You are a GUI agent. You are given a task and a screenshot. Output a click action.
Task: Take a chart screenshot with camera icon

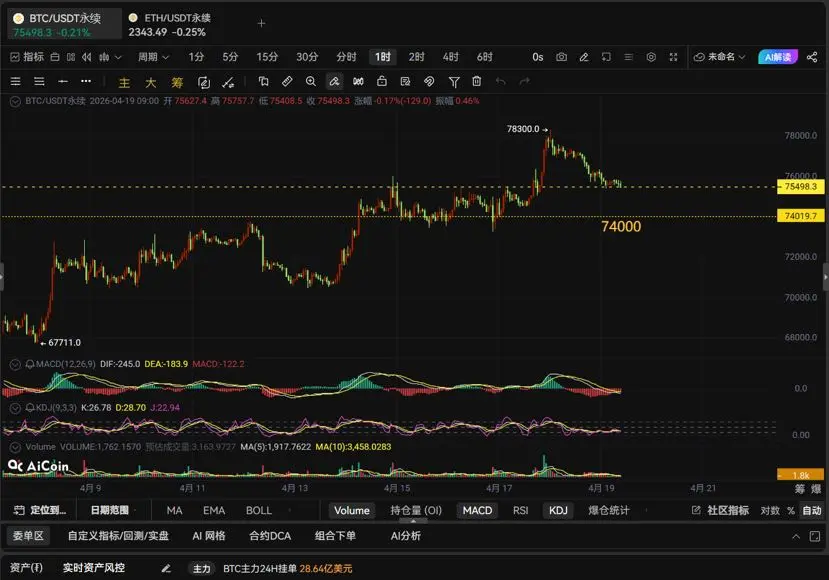tap(561, 57)
